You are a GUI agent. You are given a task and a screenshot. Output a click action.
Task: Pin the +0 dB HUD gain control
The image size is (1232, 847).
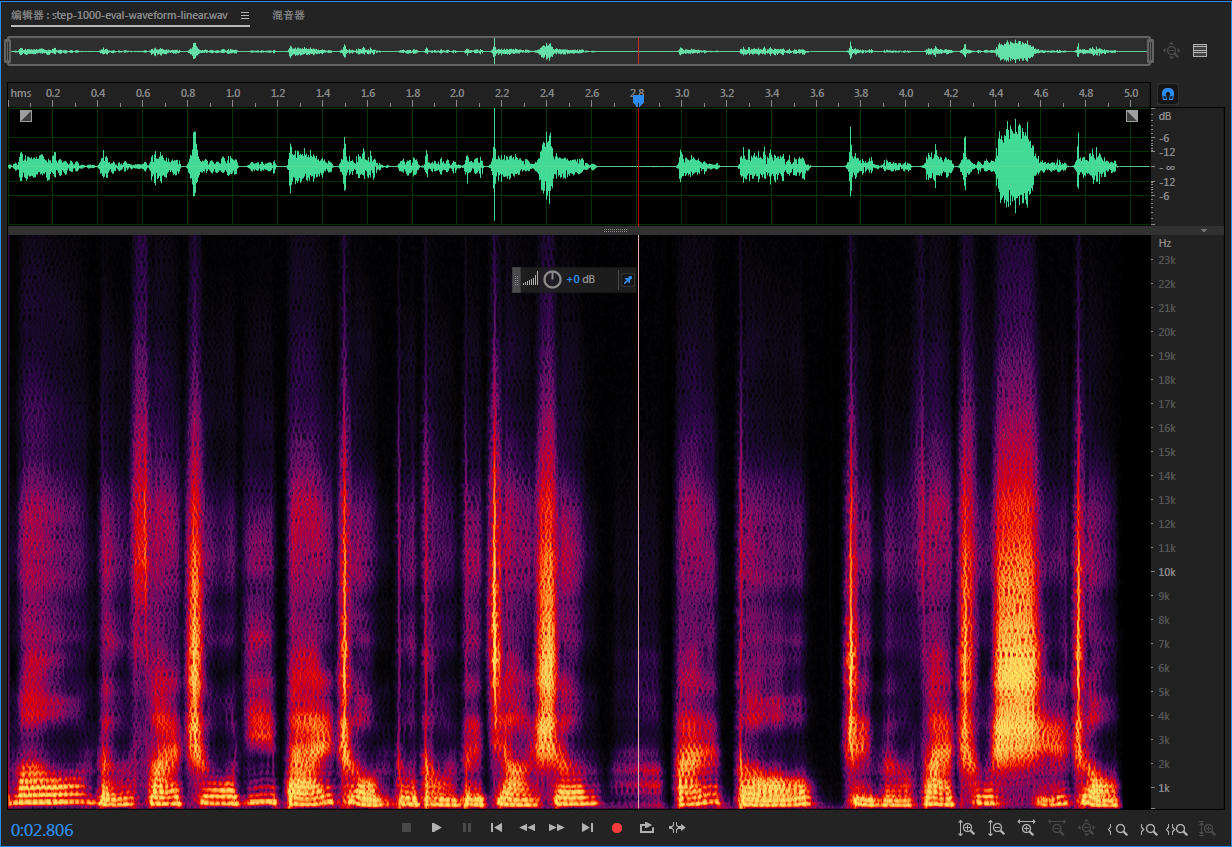tap(627, 280)
